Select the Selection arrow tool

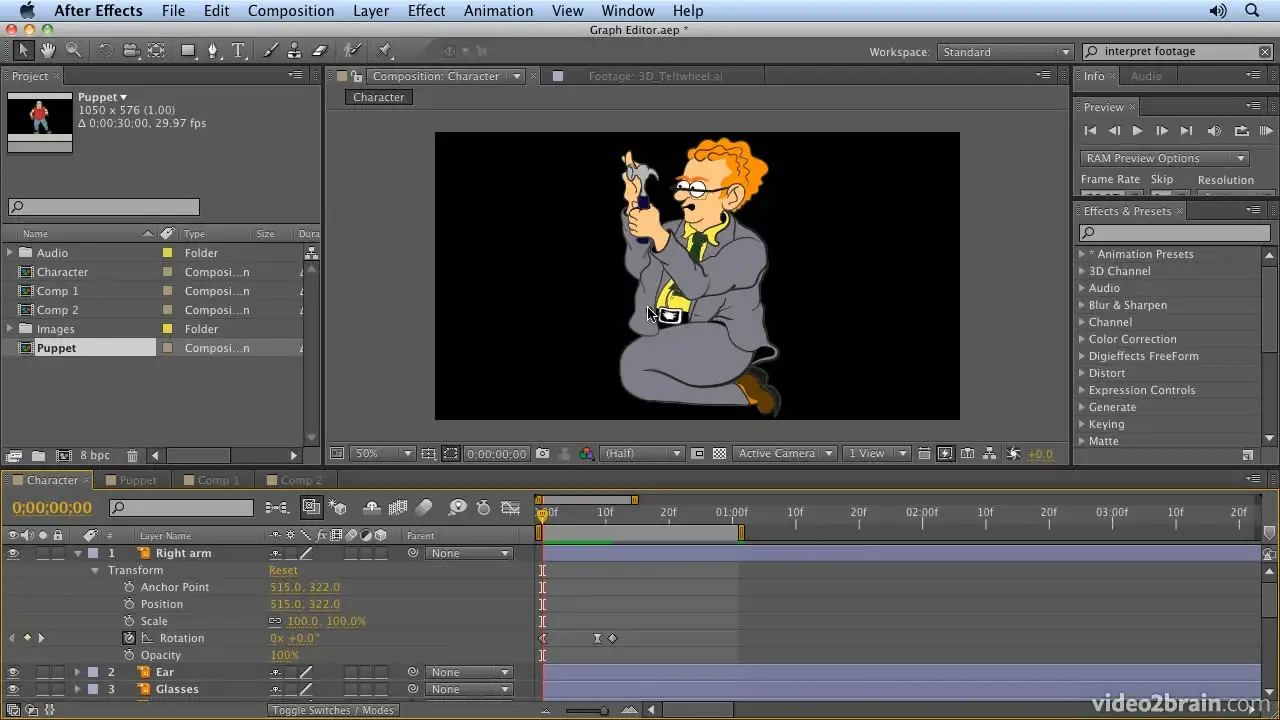pyautogui.click(x=24, y=50)
